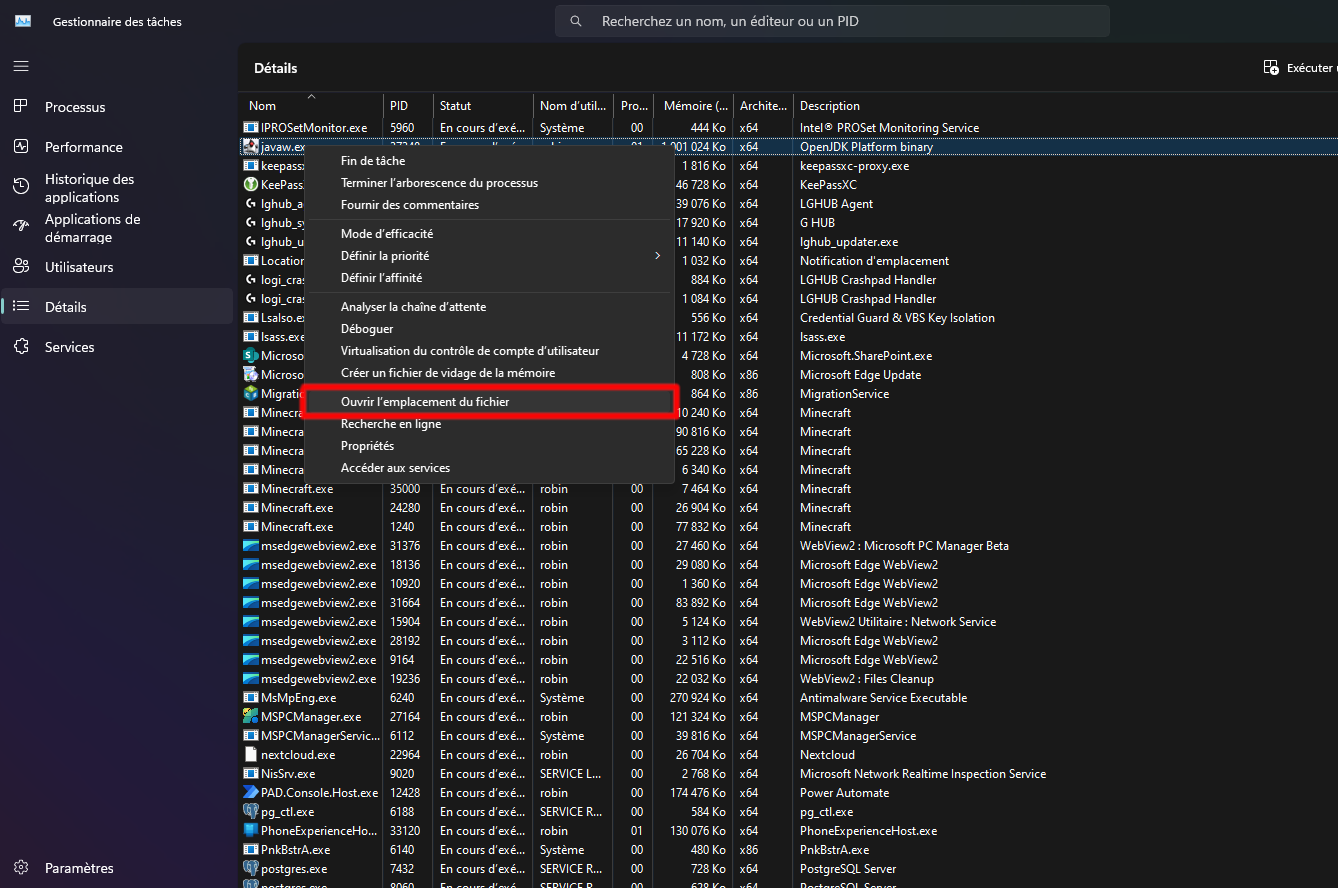Click the postgres.exe row with PID 7432
This screenshot has width=1338, height=888.
pos(788,869)
